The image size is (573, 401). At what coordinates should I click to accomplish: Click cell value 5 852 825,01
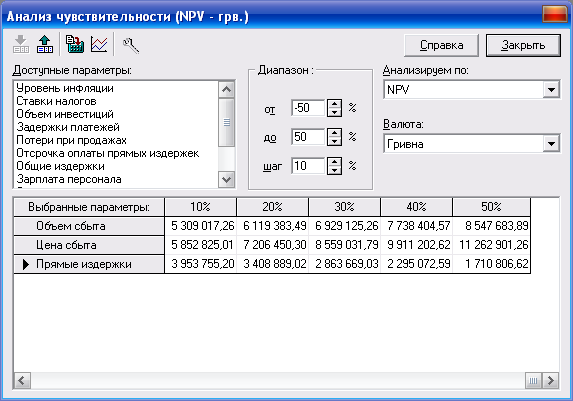point(201,245)
